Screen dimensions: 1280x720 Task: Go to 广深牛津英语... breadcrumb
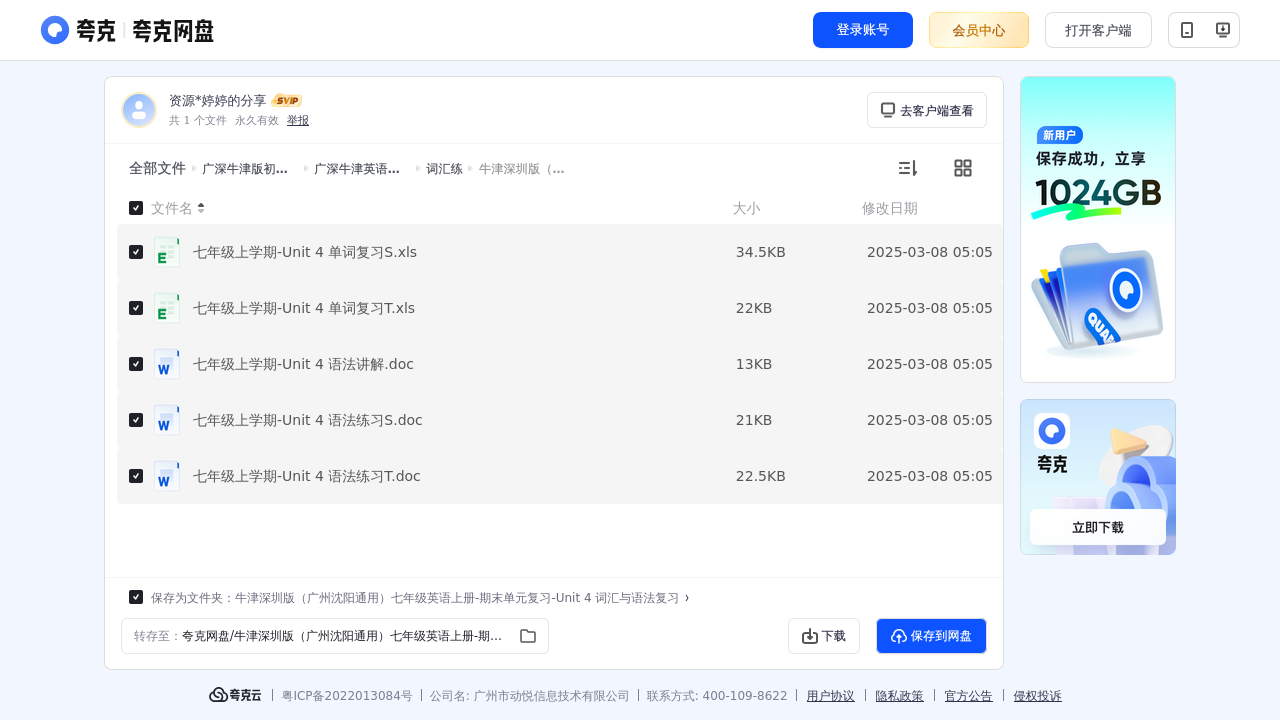pyautogui.click(x=357, y=169)
